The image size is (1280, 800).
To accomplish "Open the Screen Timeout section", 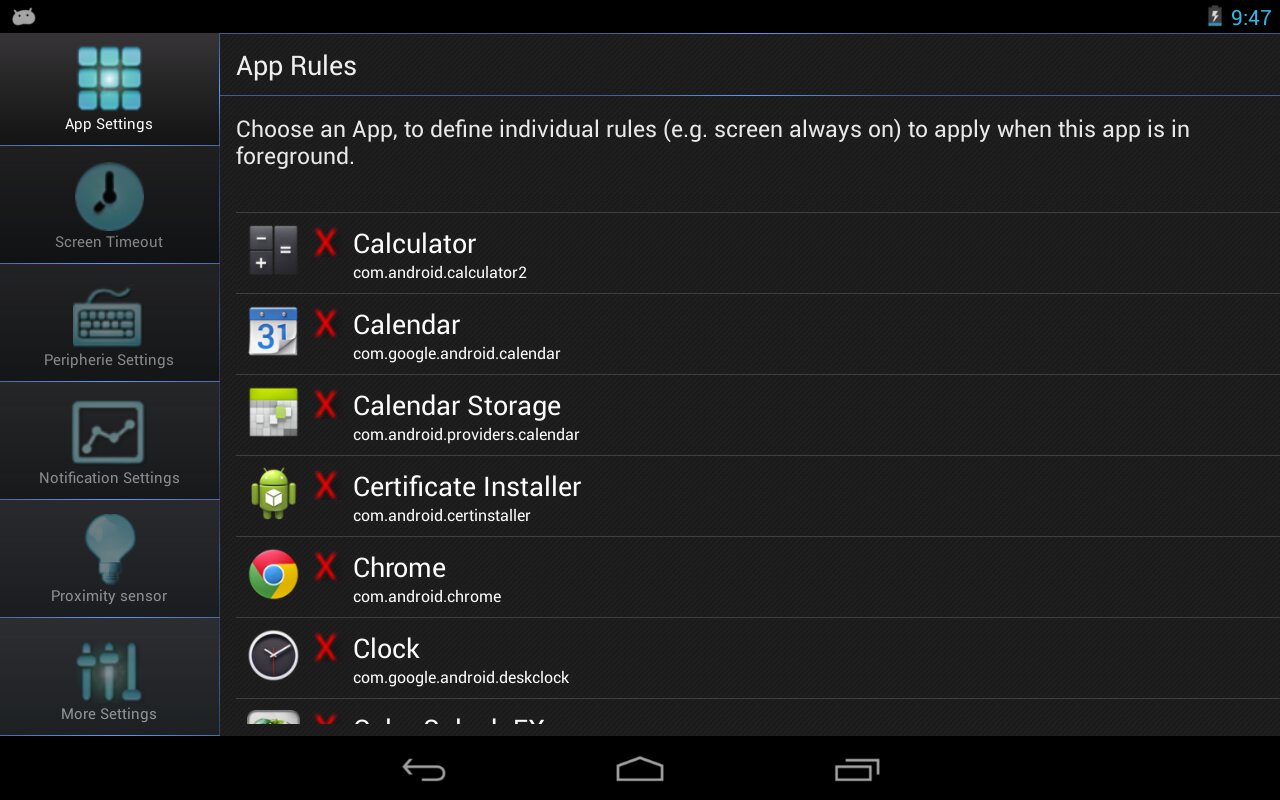I will (109, 205).
